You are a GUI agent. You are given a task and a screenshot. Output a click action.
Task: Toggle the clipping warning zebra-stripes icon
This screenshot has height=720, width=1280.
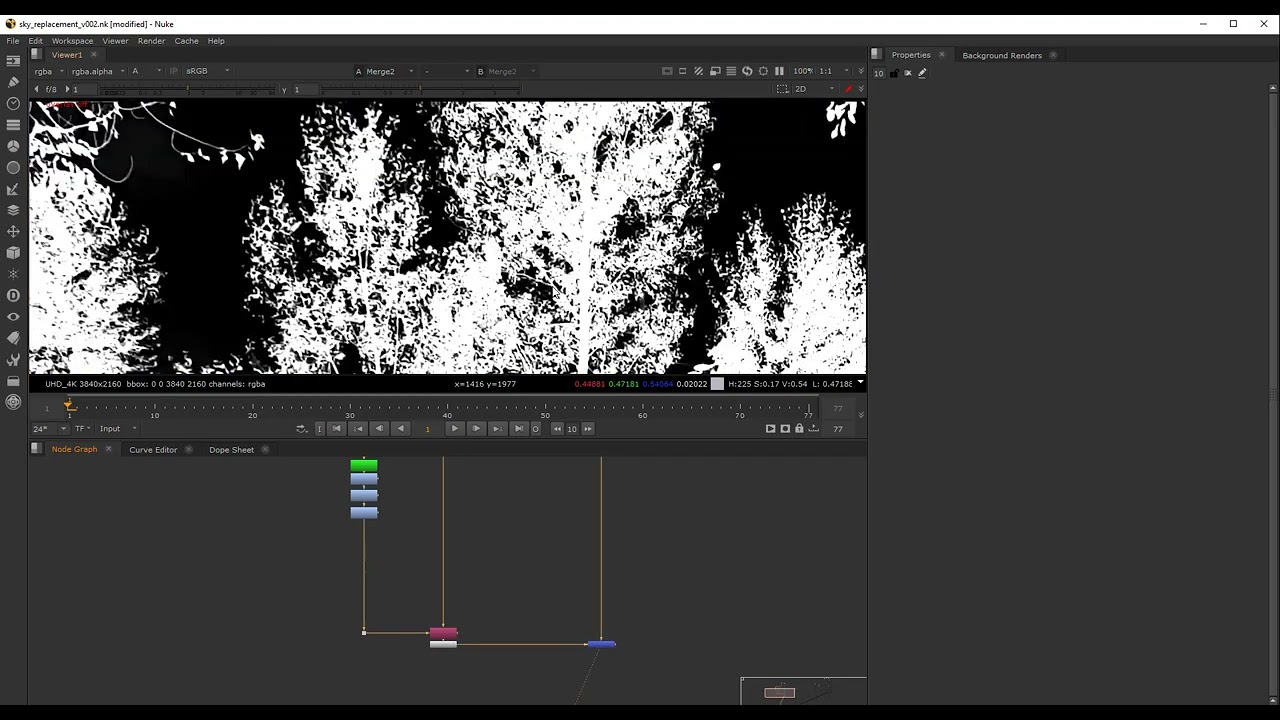[699, 71]
